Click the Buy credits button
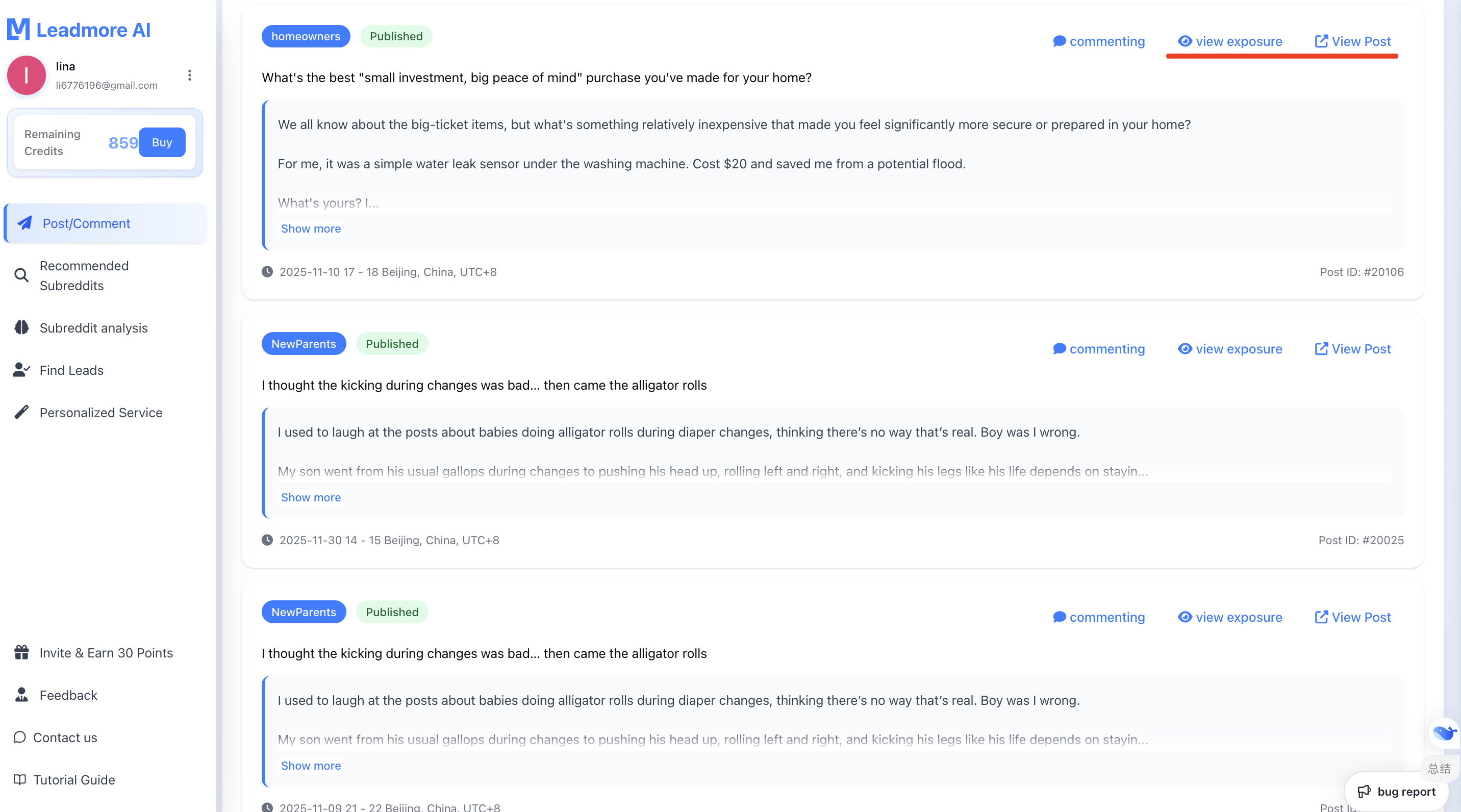 [x=162, y=142]
